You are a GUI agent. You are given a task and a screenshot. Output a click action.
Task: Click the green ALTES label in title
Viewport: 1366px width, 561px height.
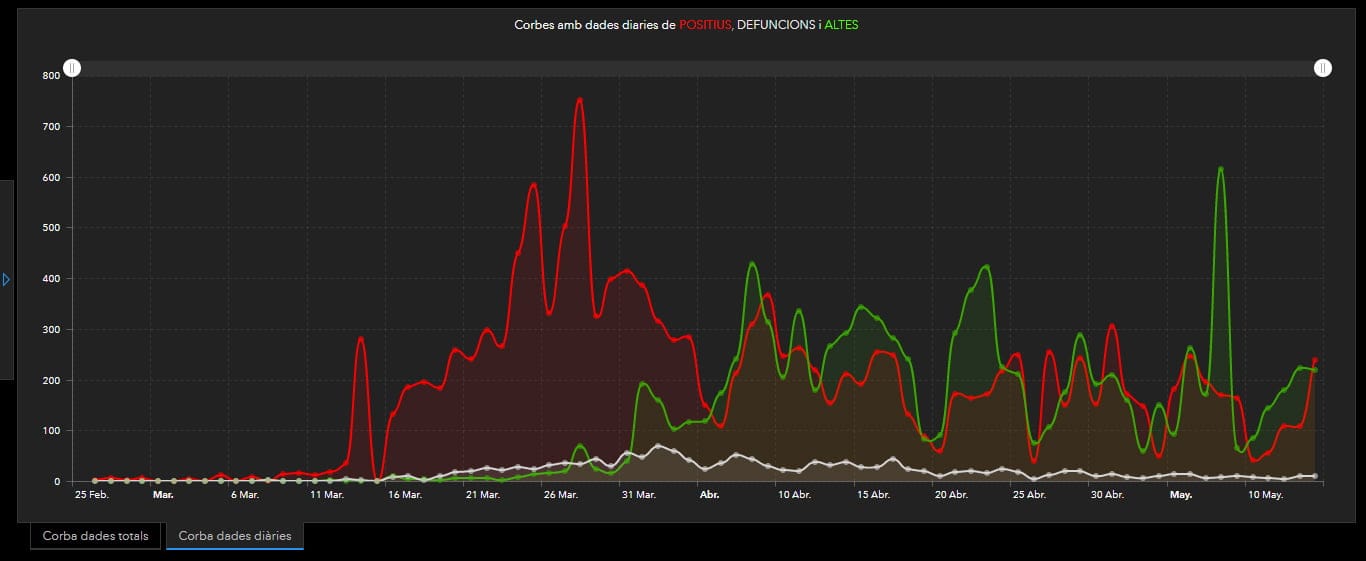click(840, 24)
